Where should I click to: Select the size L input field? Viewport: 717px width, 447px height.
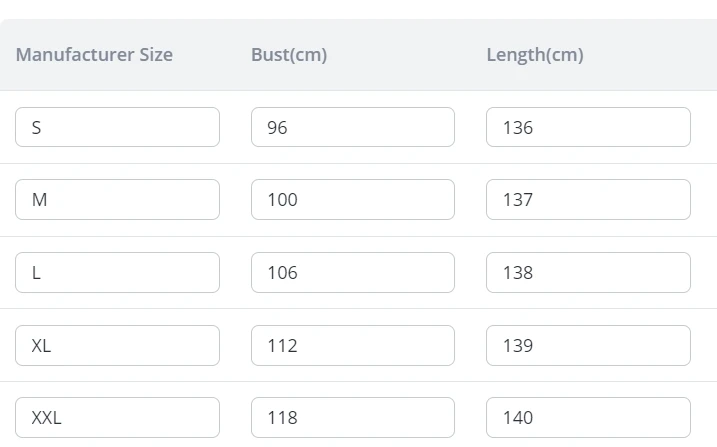tap(117, 272)
